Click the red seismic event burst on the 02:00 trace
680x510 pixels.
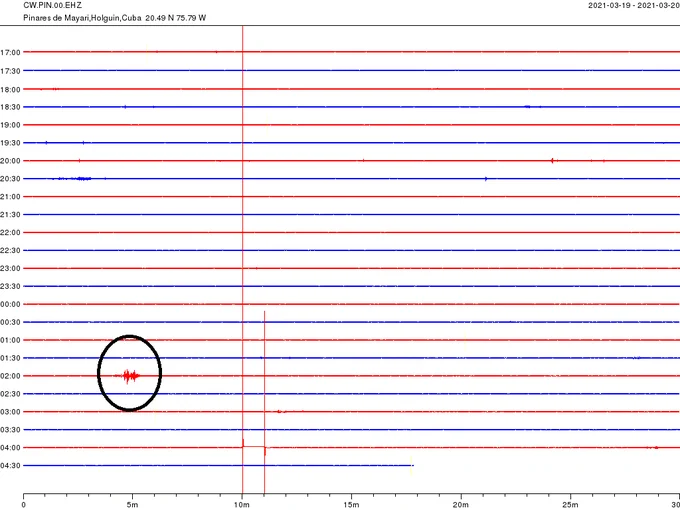[129, 376]
